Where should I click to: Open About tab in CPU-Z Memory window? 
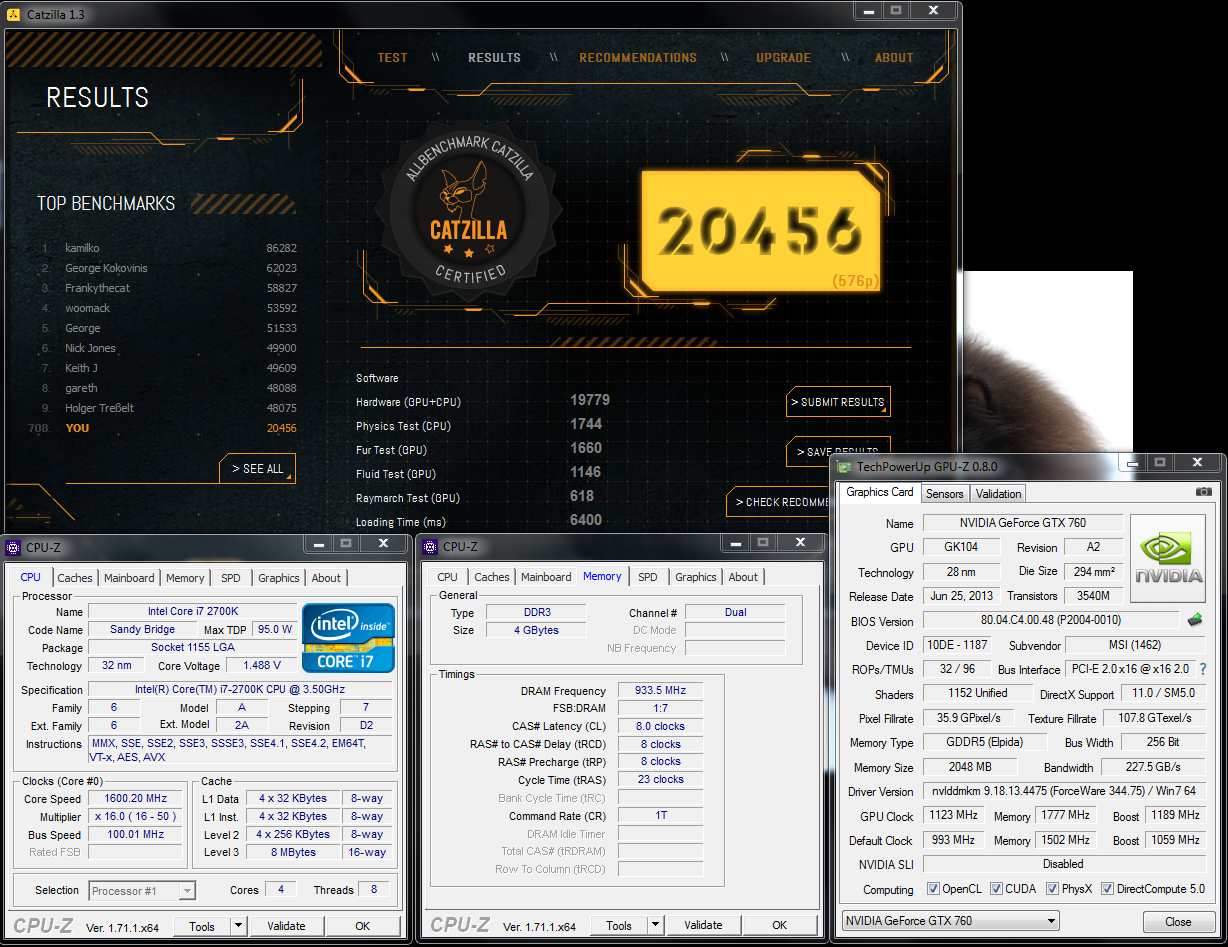click(x=743, y=577)
